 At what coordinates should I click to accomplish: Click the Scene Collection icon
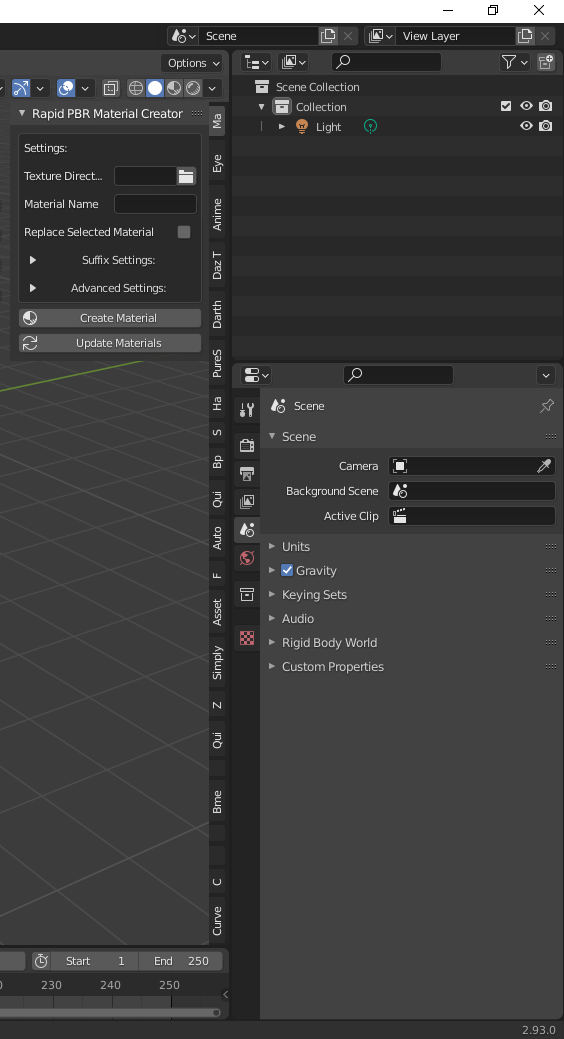pos(262,87)
